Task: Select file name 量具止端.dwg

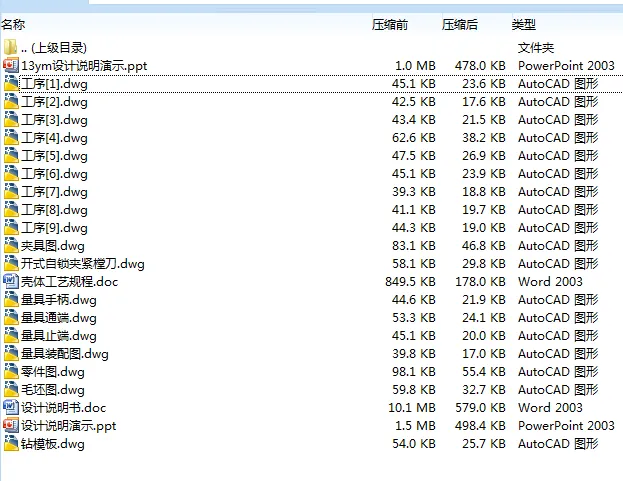Action: [58, 336]
